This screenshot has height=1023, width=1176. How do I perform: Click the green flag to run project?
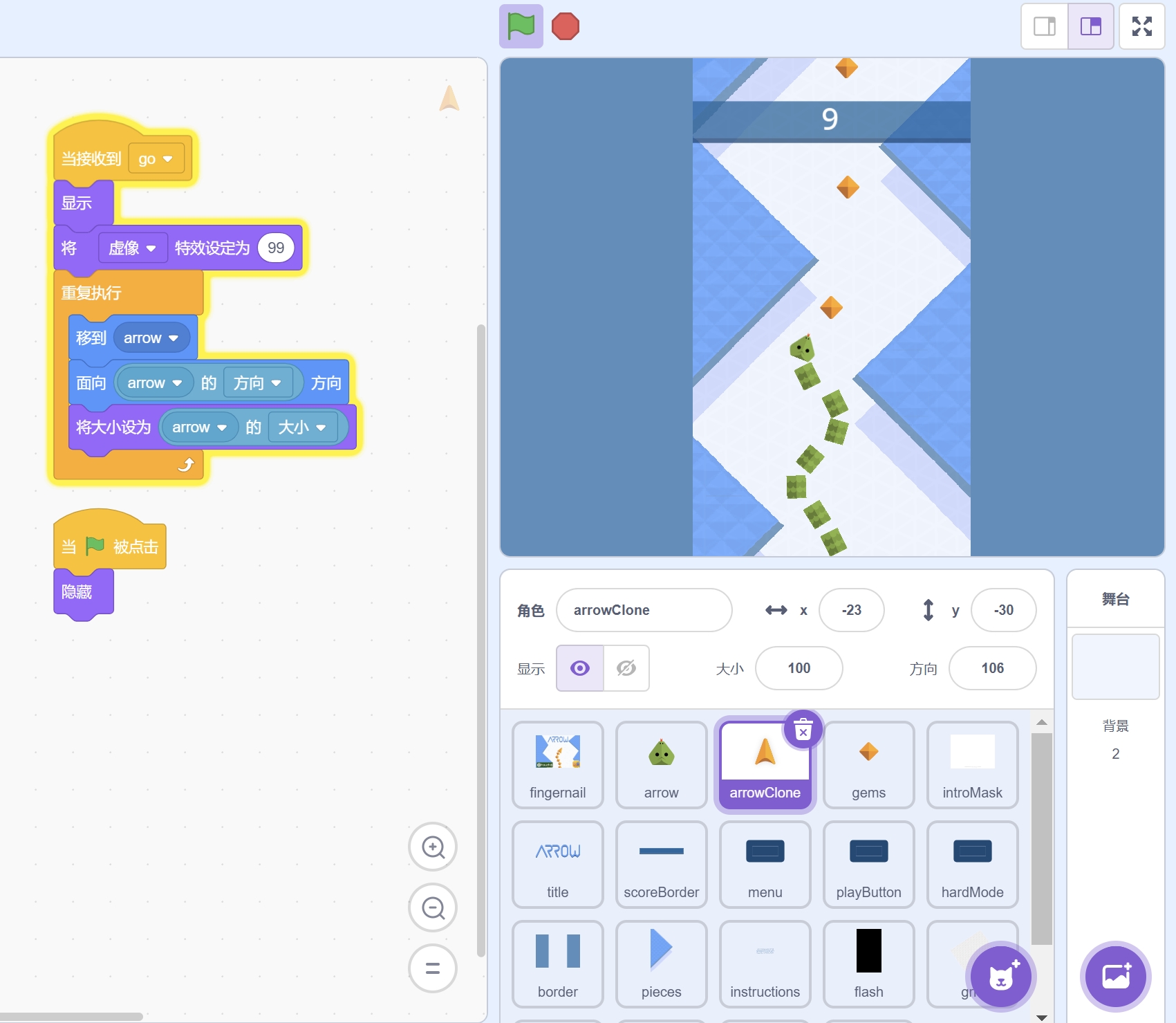(521, 26)
